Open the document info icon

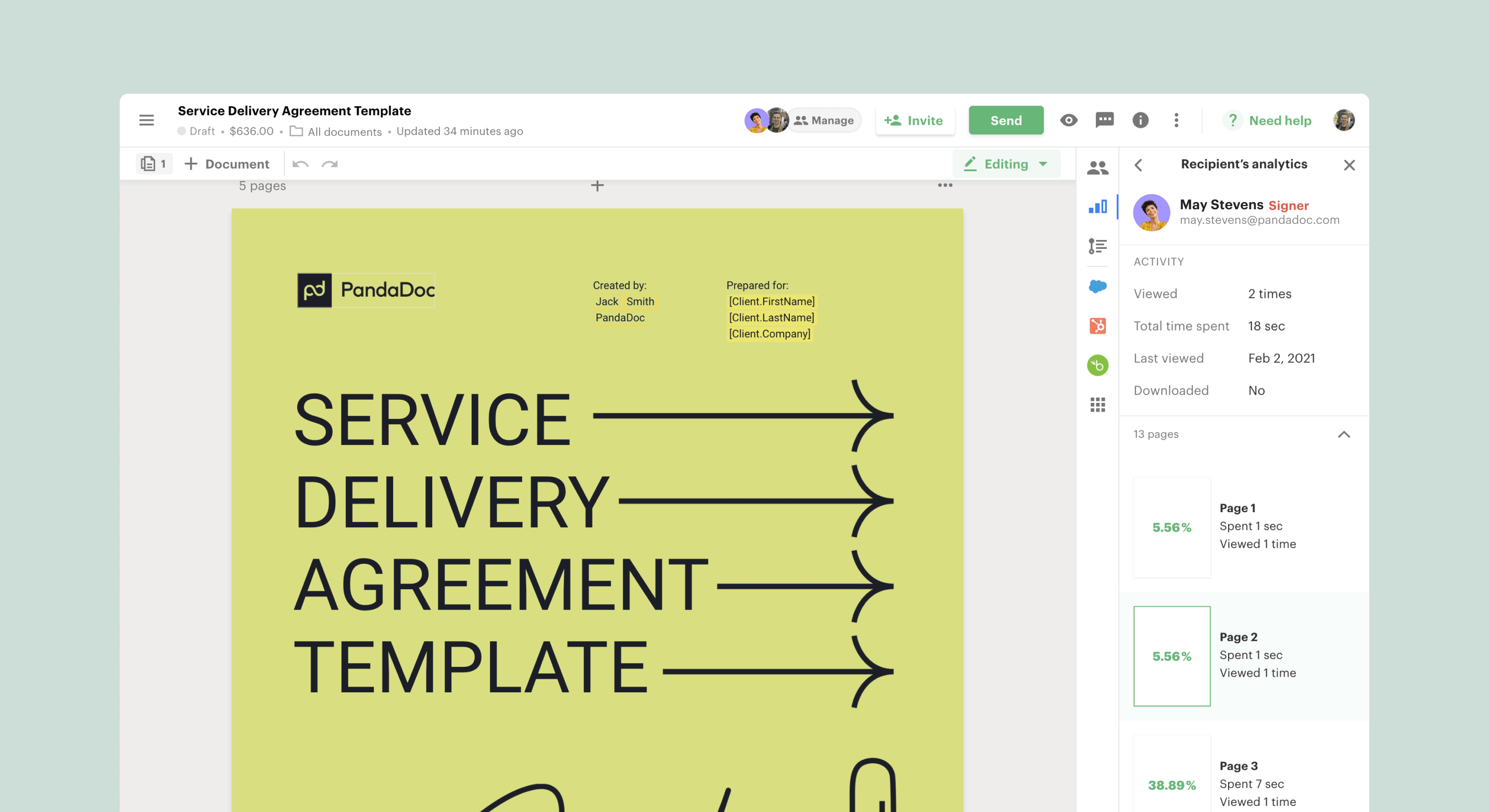[1140, 120]
